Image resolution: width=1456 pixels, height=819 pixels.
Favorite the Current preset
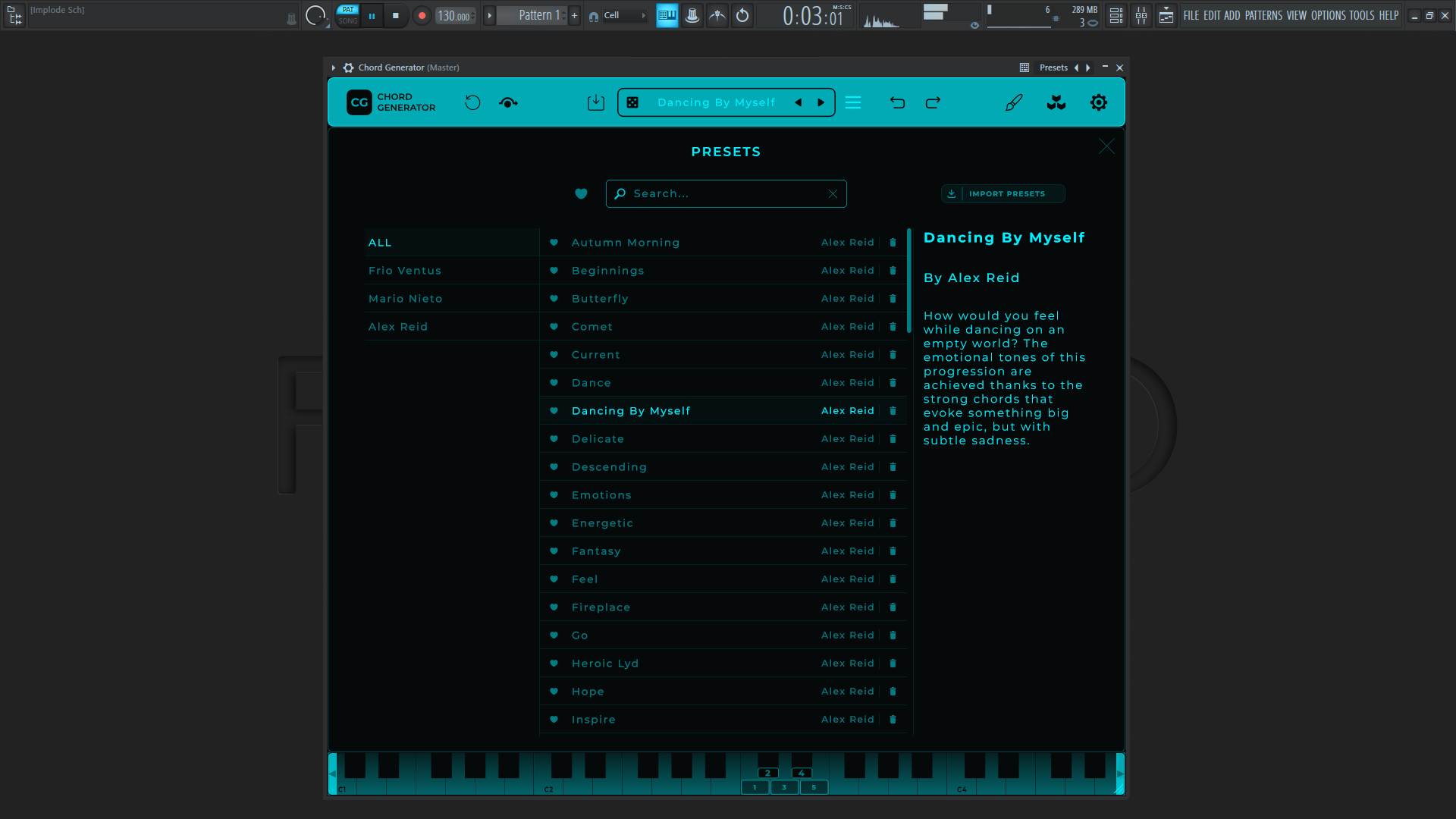click(x=554, y=355)
